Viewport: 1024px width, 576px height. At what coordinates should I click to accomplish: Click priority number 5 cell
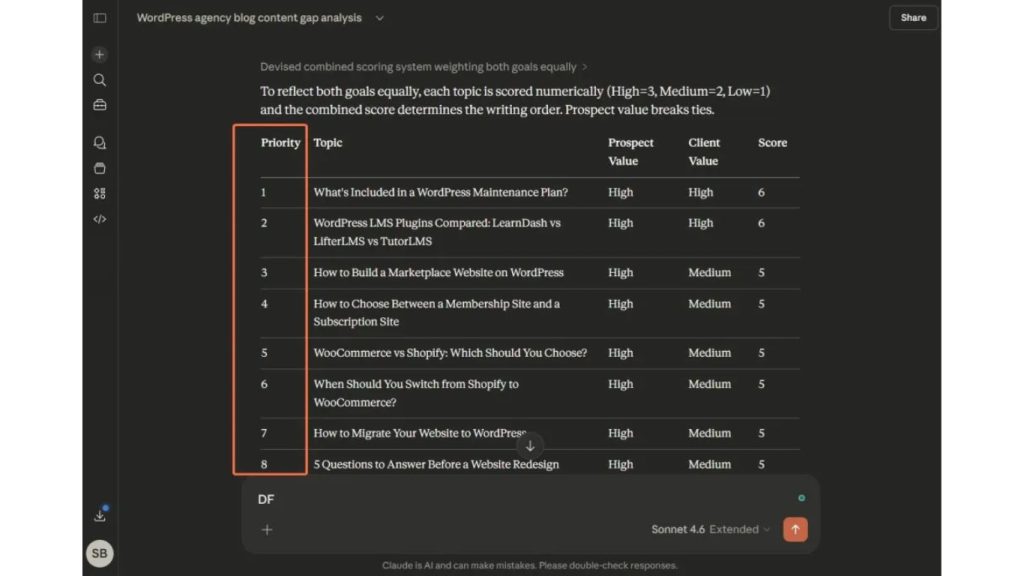pos(264,353)
